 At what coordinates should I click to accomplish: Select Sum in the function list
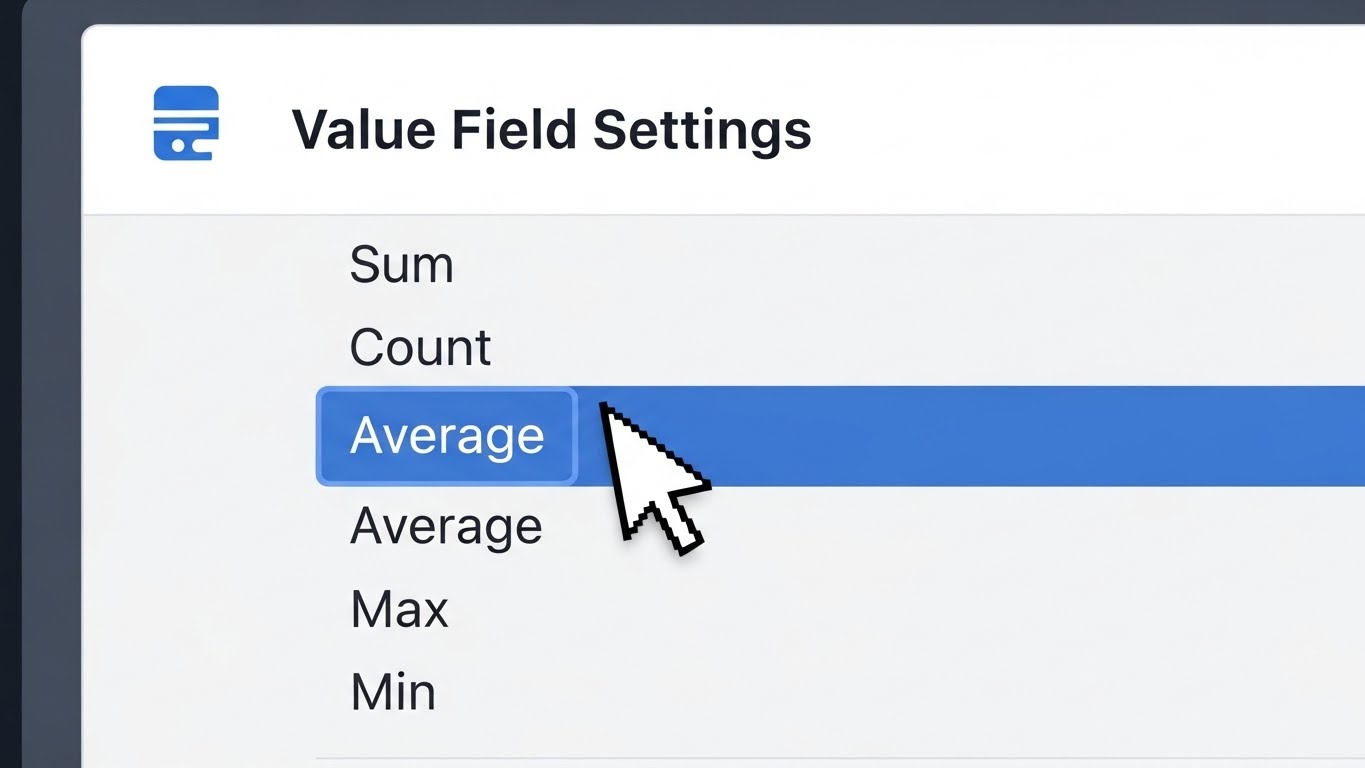point(401,265)
